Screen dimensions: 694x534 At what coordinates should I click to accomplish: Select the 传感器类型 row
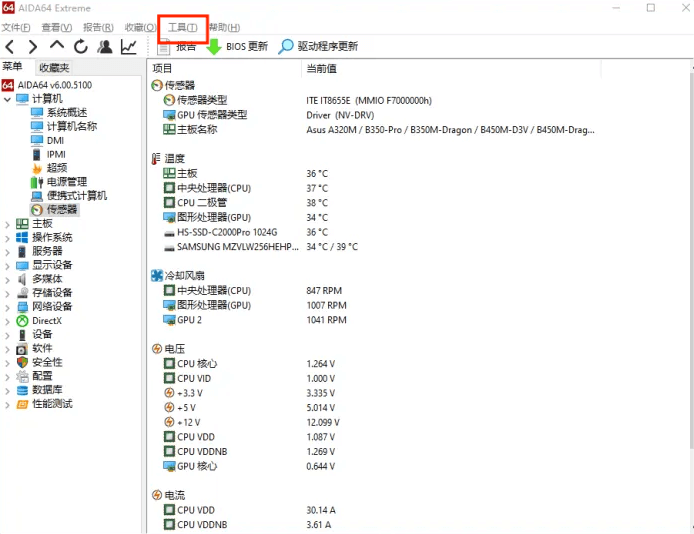tap(297, 100)
